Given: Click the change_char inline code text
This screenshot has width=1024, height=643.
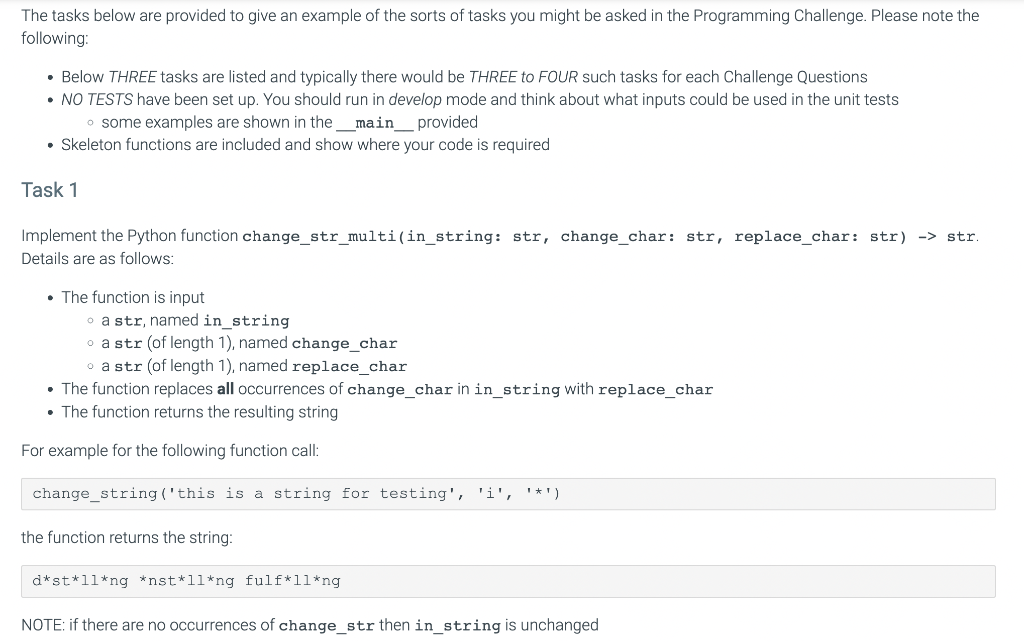Looking at the screenshot, I should 344,343.
